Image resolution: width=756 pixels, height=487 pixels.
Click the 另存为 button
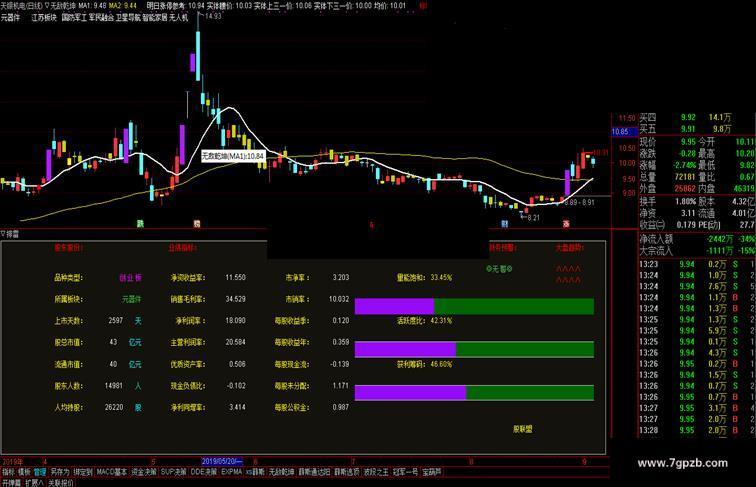[x=60, y=472]
